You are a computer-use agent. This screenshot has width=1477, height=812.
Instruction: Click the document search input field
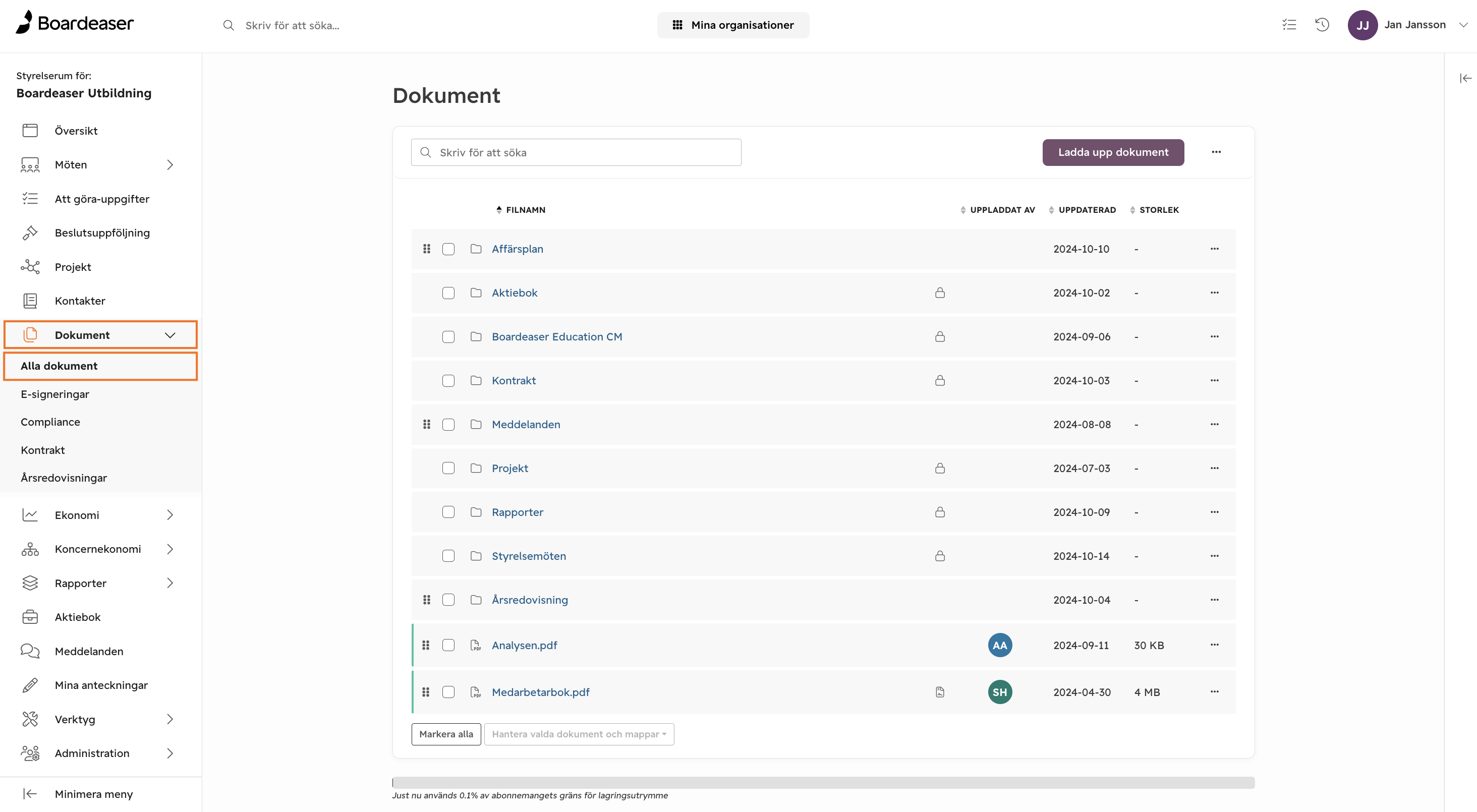tap(576, 152)
